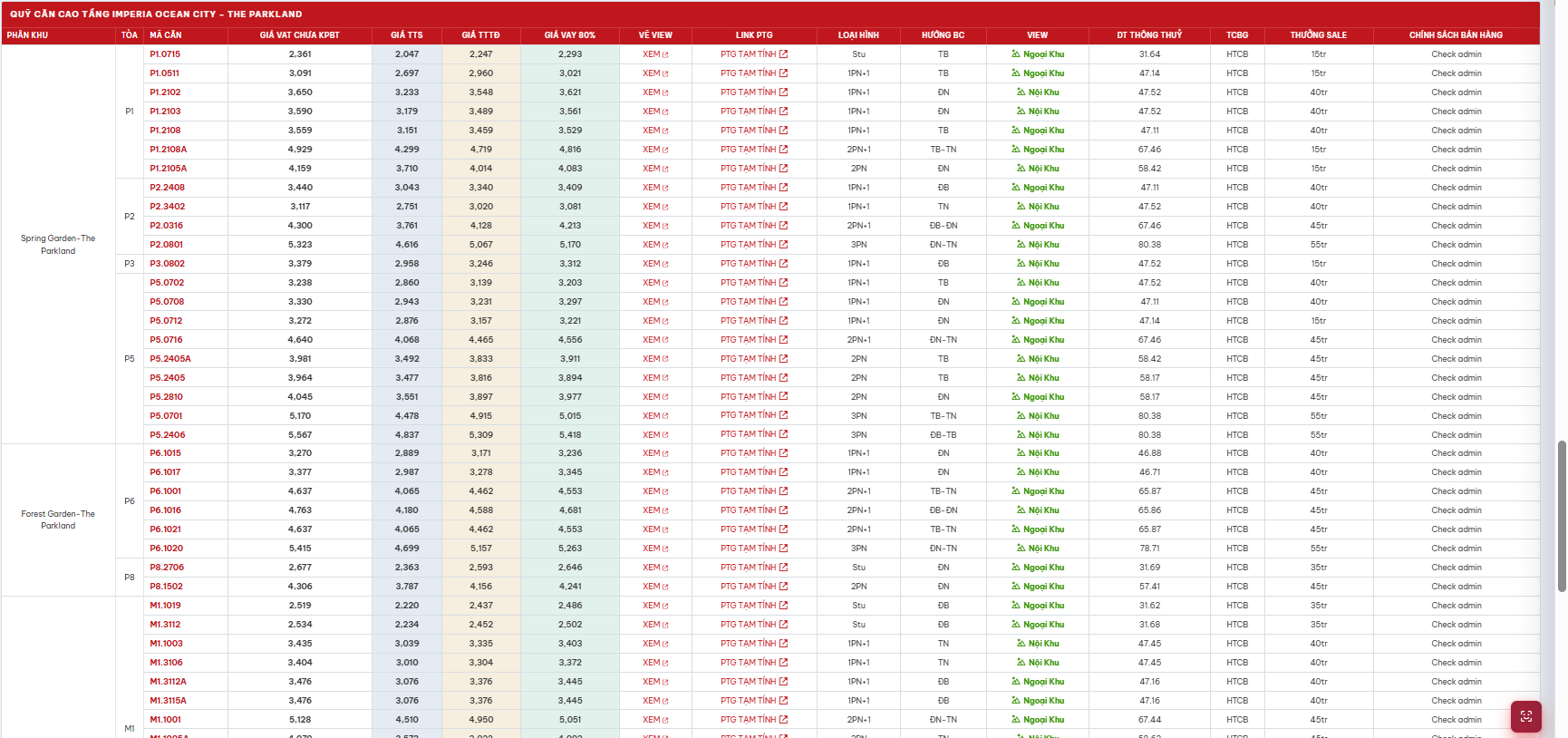Screen dimensions: 1568x738
Task: Click the page vertical scrollbar thumb
Action: click(x=1562, y=516)
